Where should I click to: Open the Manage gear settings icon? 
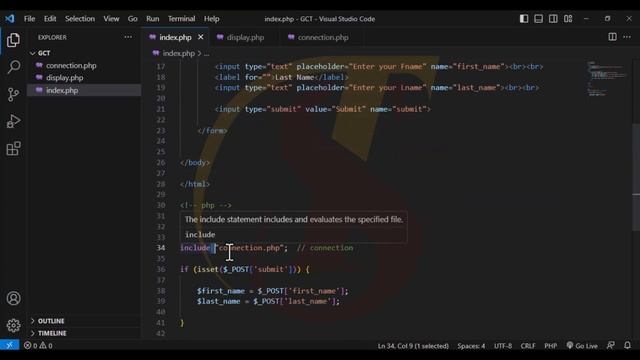(13, 325)
